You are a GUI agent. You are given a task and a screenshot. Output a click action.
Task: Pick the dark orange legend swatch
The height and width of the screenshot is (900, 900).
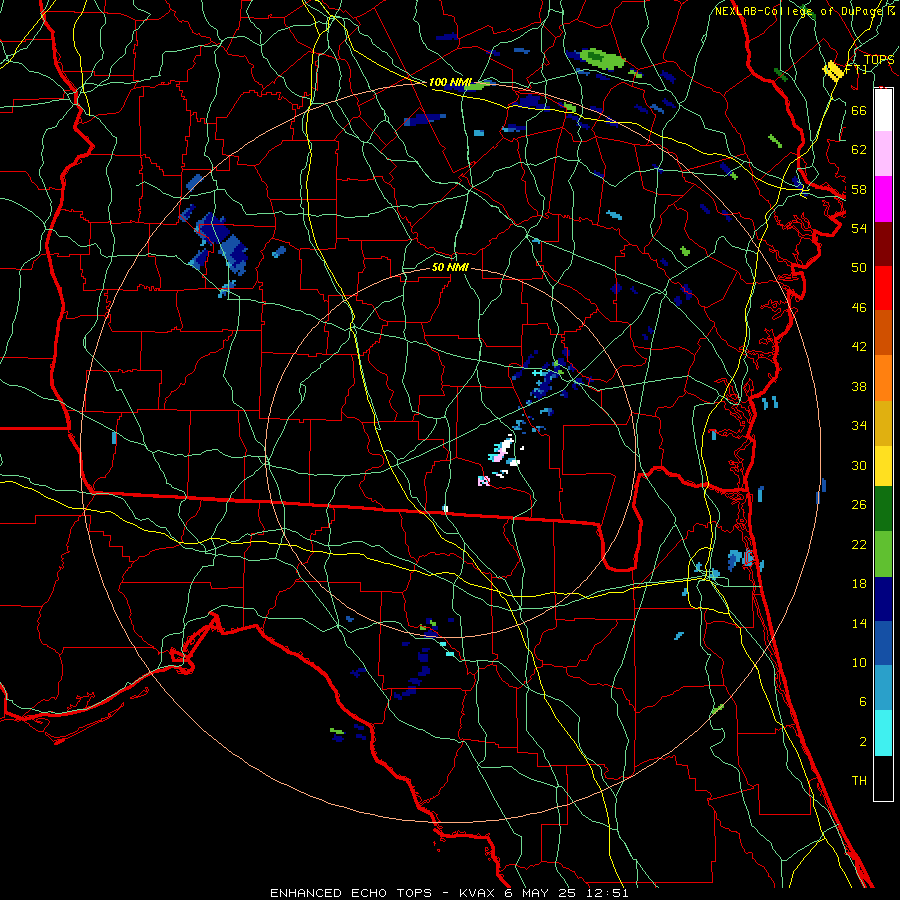(883, 333)
